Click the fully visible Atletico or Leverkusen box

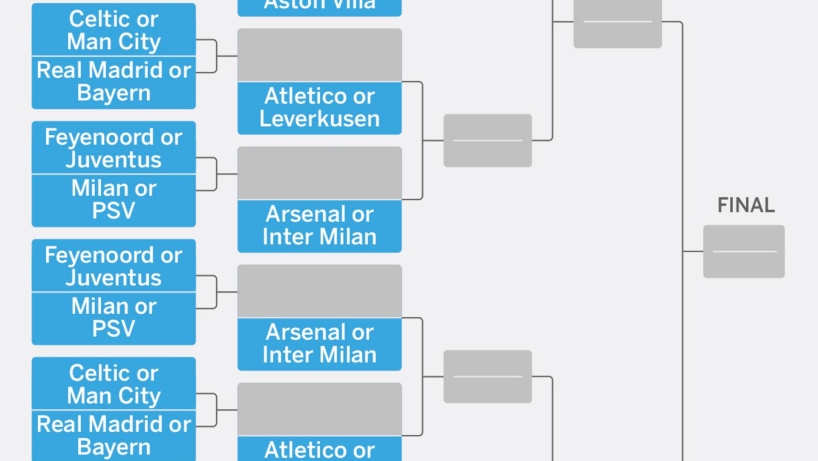(319, 108)
